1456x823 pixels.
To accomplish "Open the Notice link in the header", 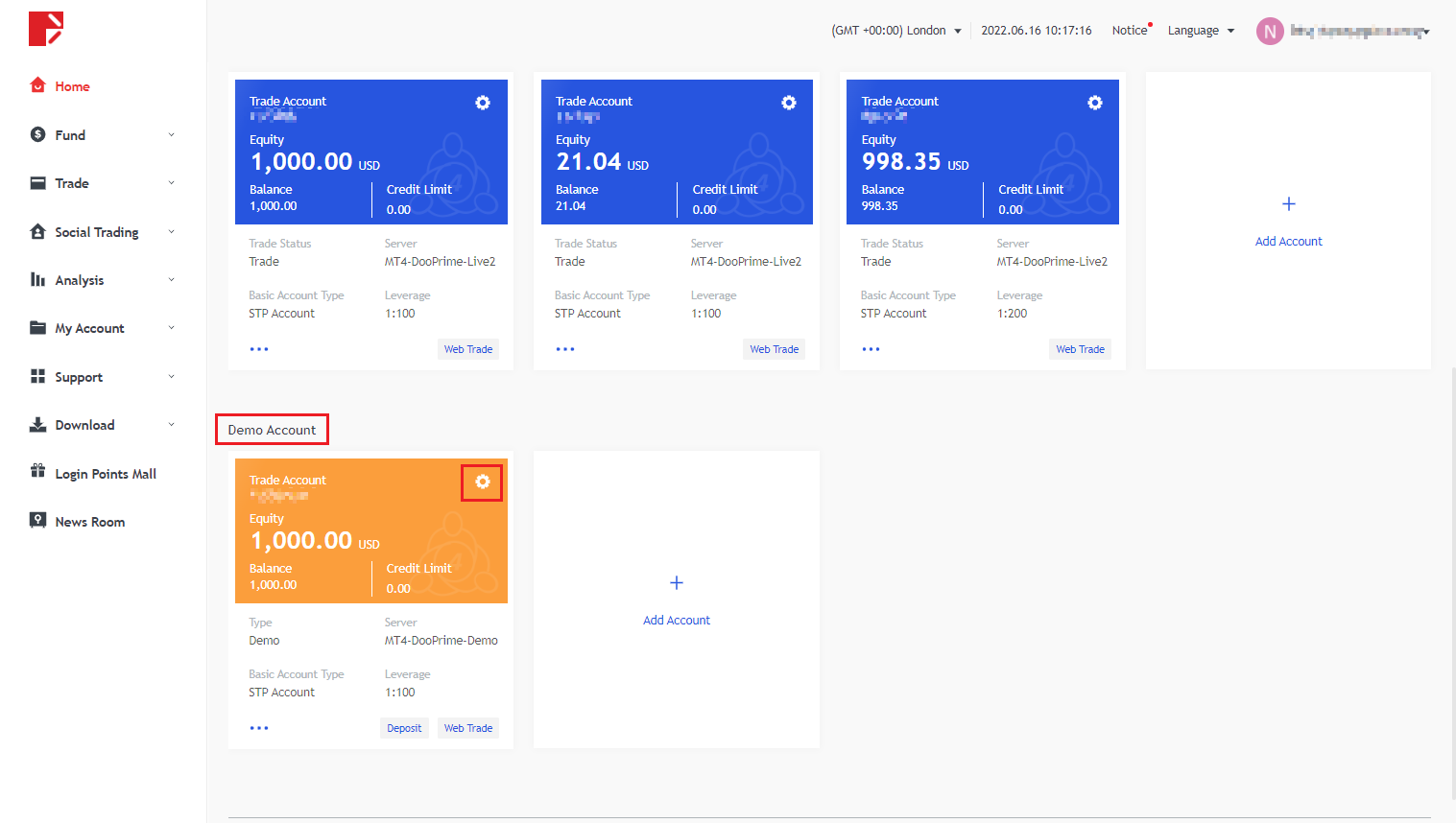I will (x=1130, y=31).
